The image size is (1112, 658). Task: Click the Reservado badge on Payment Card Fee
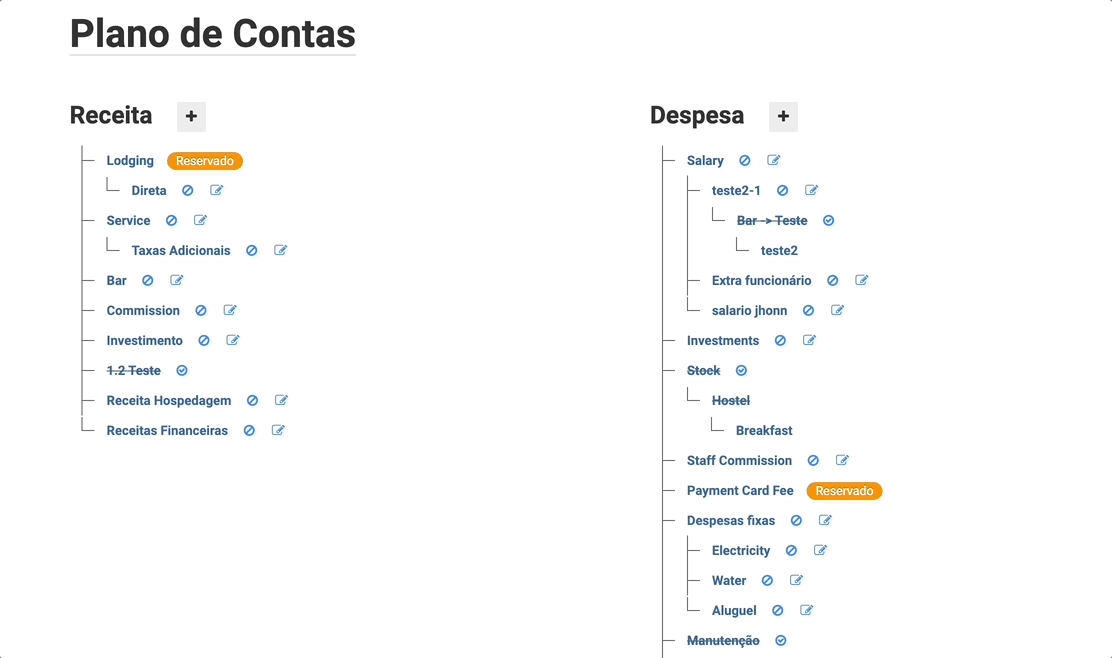844,491
